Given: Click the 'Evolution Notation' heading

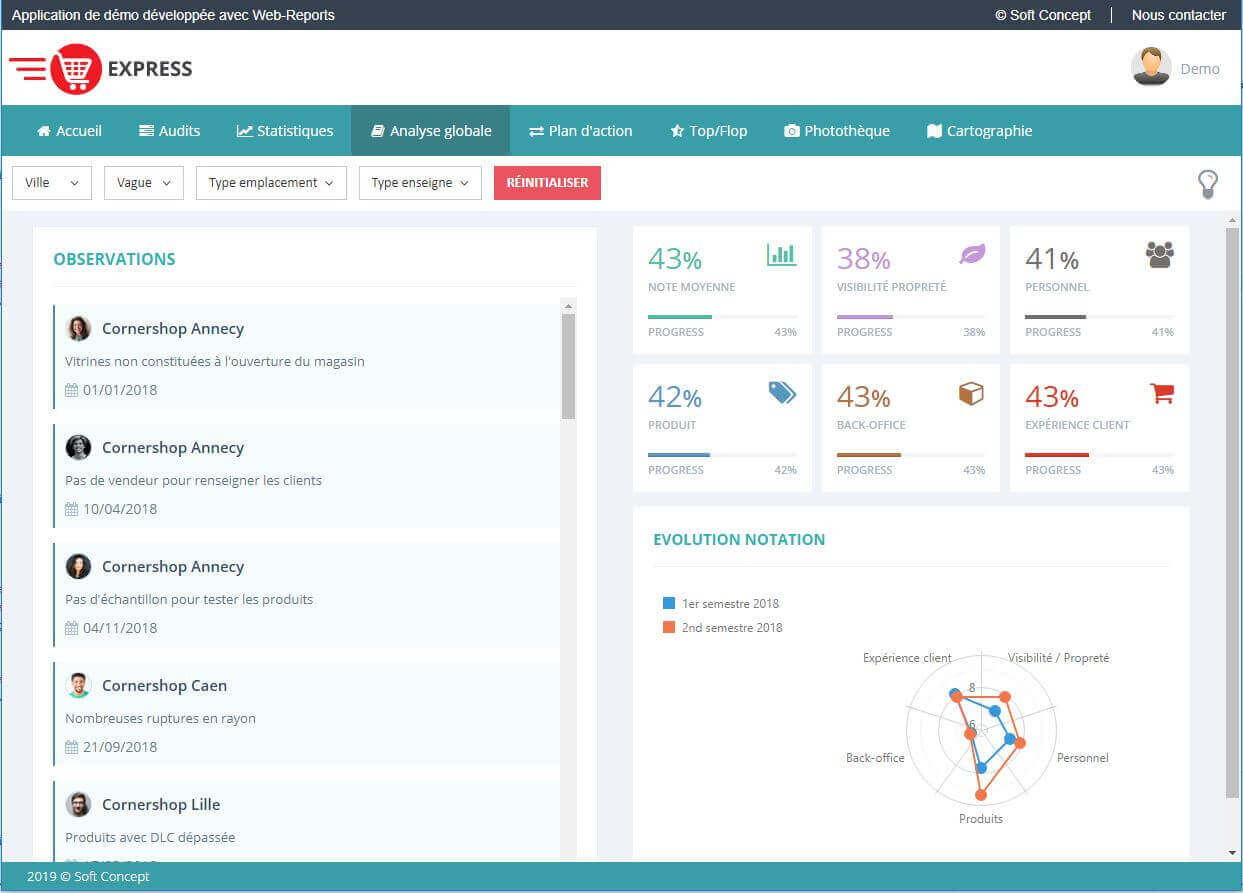Looking at the screenshot, I should point(739,539).
